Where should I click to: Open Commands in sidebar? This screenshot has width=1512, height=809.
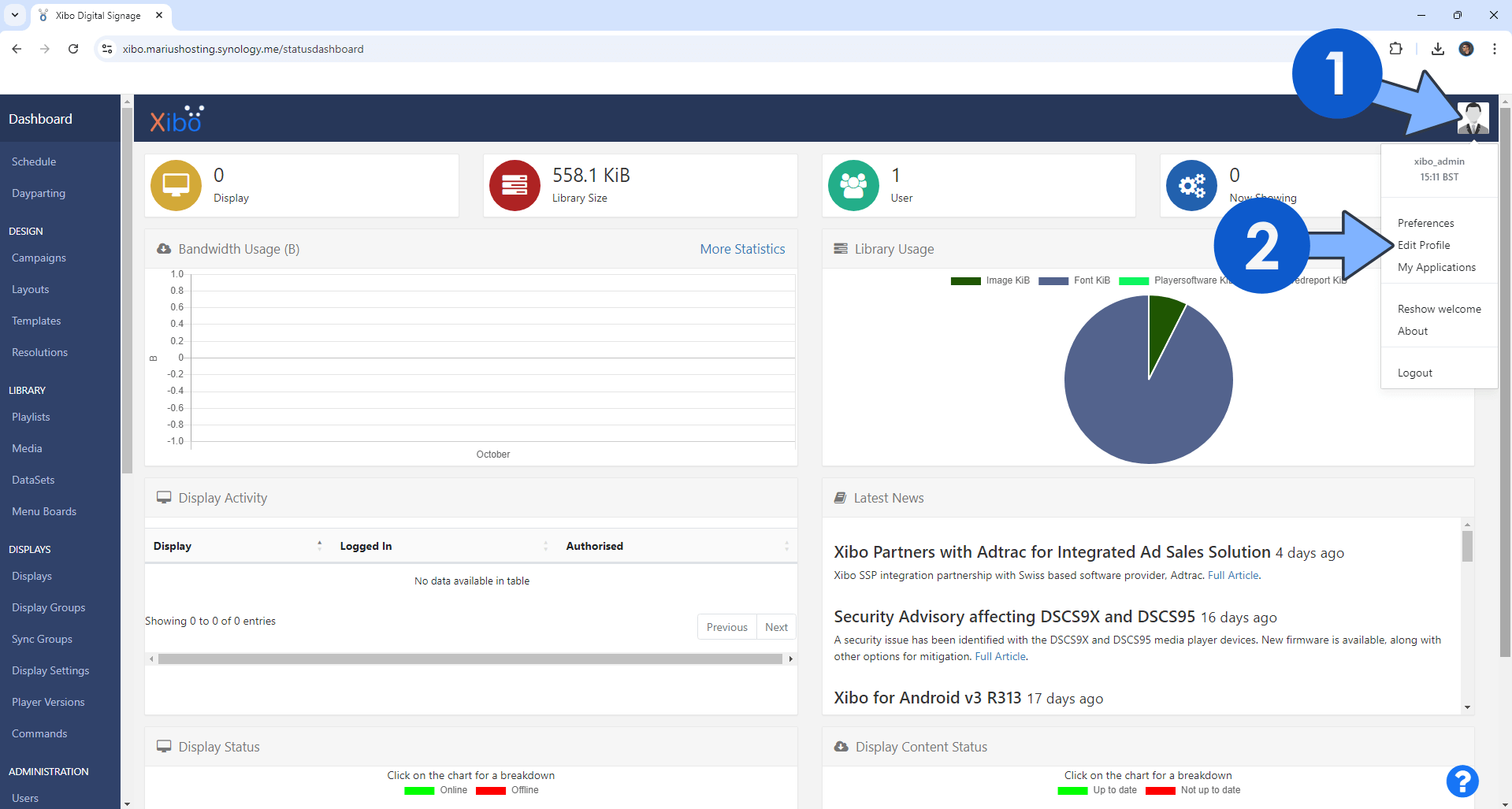pyautogui.click(x=39, y=733)
